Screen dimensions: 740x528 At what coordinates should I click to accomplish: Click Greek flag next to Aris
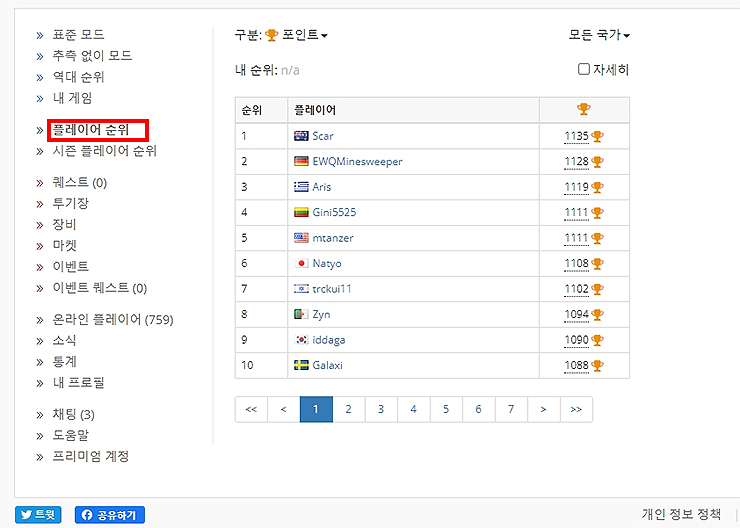(x=301, y=187)
